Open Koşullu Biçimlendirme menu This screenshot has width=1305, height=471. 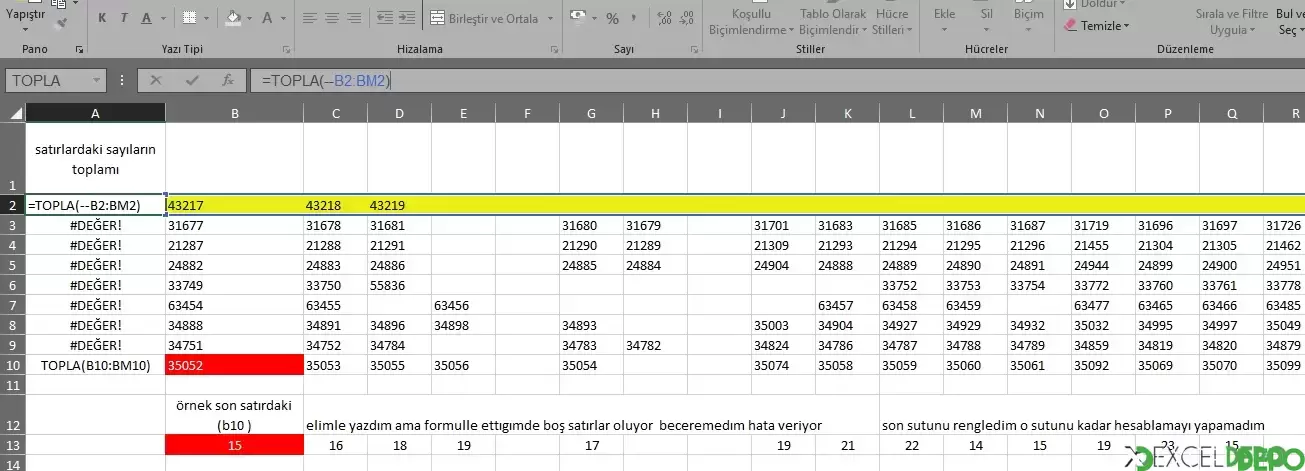tap(752, 21)
